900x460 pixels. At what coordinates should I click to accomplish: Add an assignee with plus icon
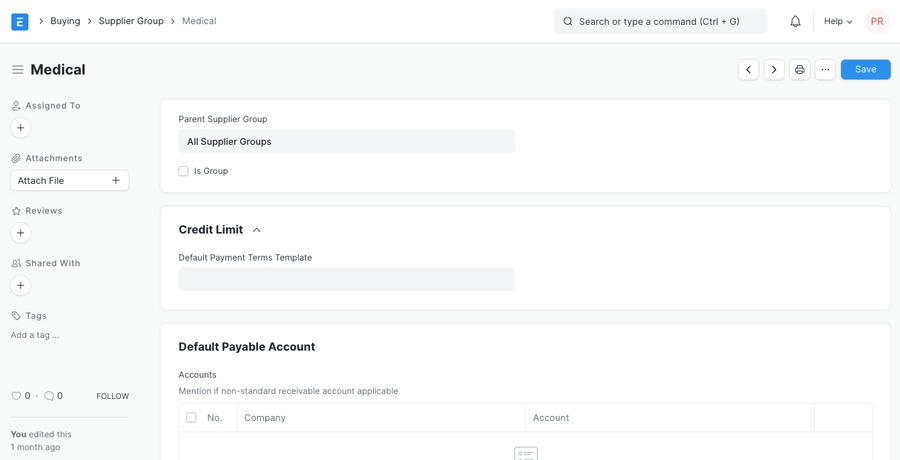(20, 128)
